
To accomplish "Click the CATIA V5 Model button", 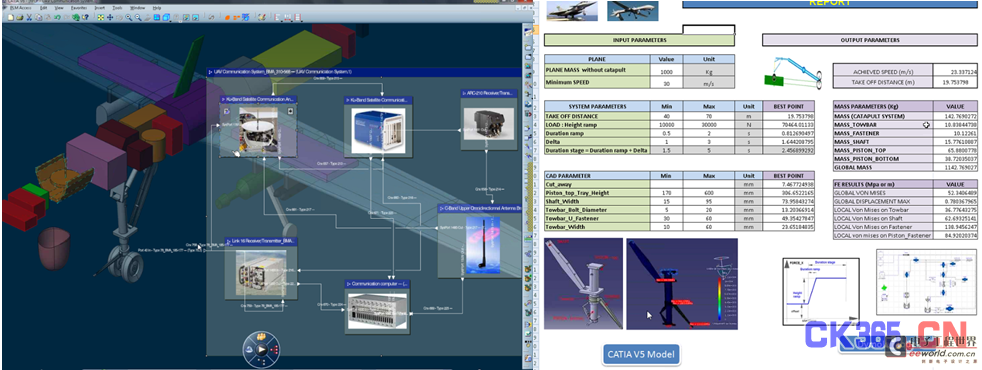I will [x=641, y=354].
